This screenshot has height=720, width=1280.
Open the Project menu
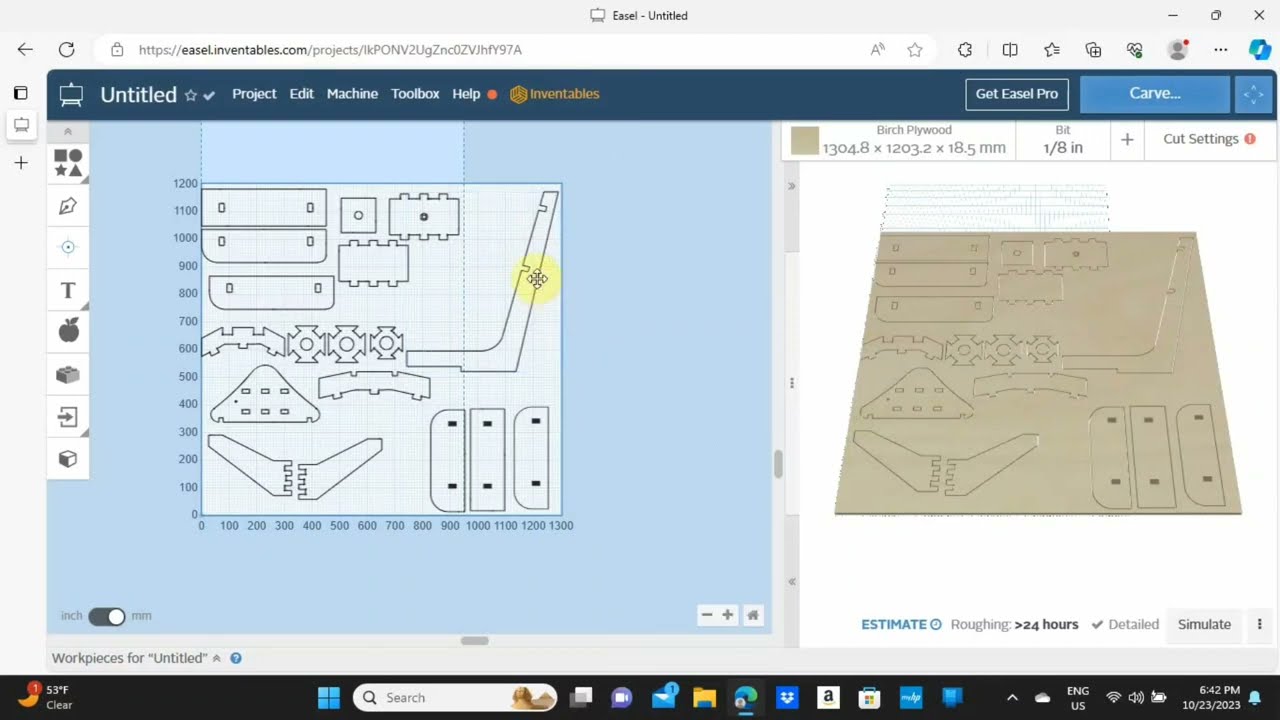(x=254, y=94)
